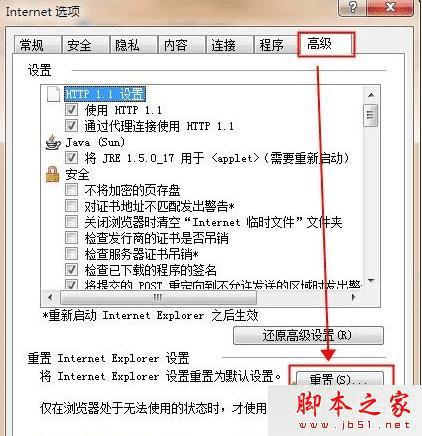This screenshot has width=422, height=436.
Task: Click the horizontal scroll right arrow
Action: (x=354, y=297)
